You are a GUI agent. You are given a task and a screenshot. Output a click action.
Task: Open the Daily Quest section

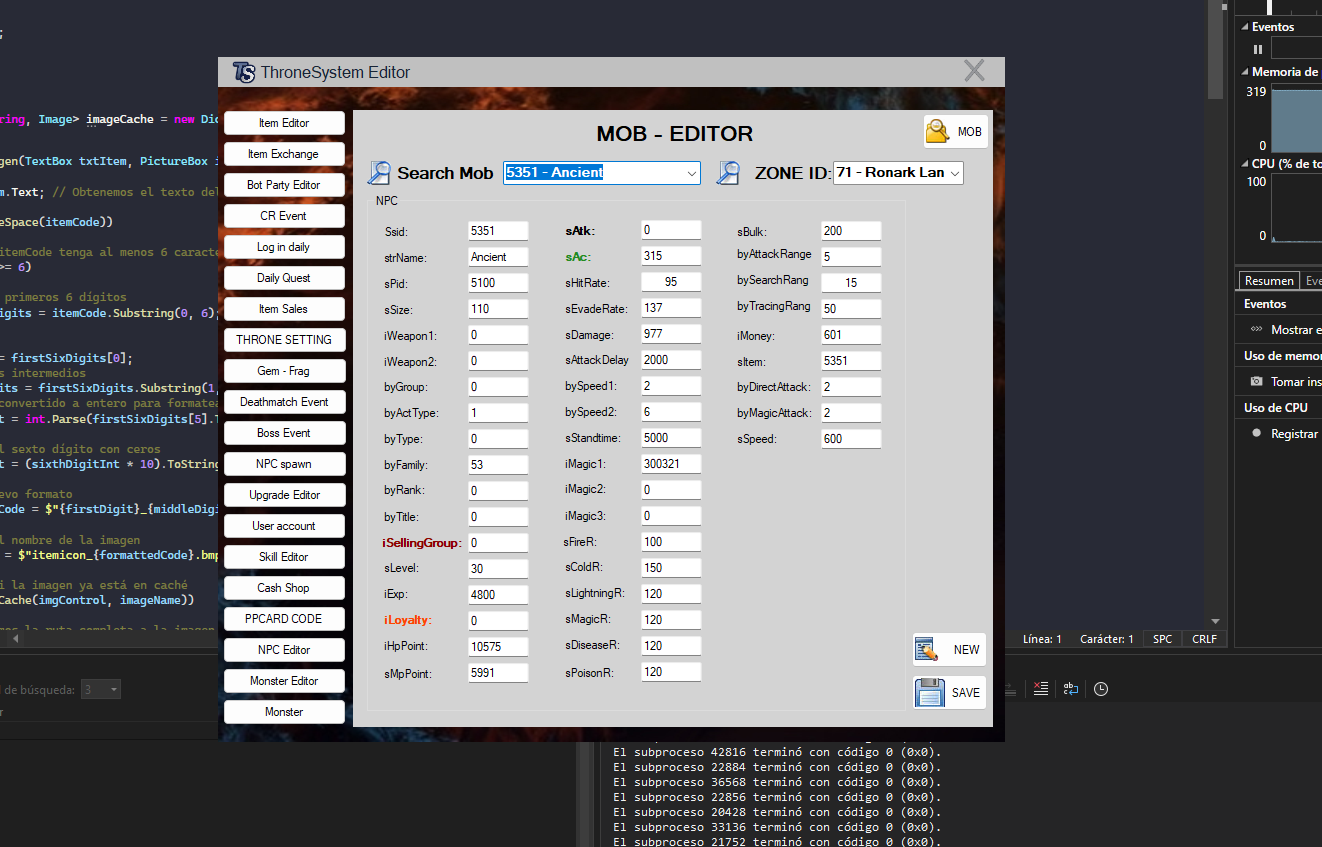click(x=284, y=278)
